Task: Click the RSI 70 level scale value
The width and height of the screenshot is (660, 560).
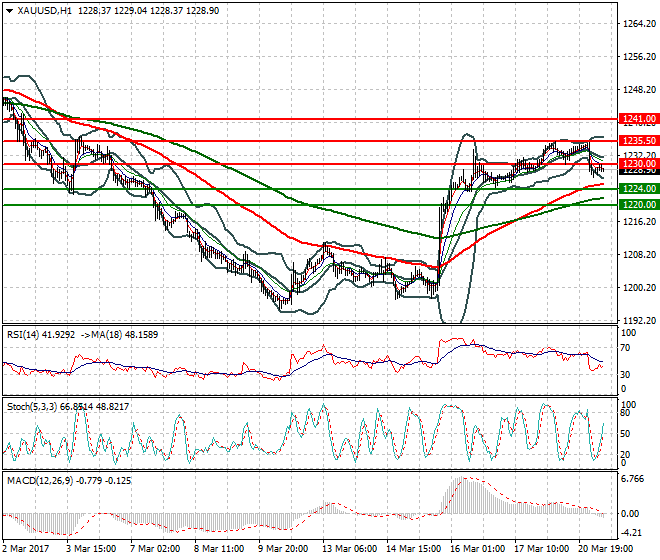Action: click(x=625, y=348)
